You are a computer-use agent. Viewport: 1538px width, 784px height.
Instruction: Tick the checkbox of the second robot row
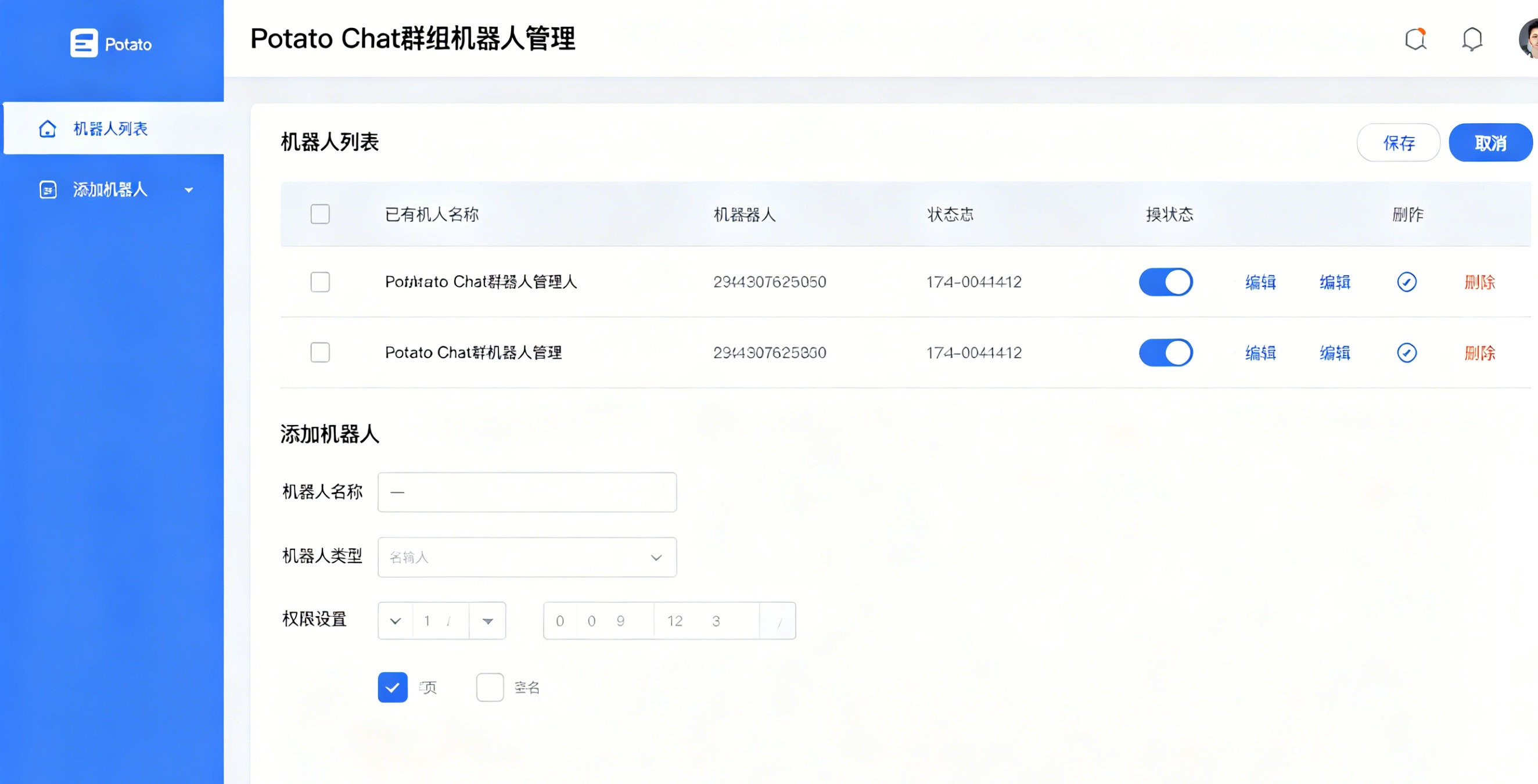click(320, 353)
